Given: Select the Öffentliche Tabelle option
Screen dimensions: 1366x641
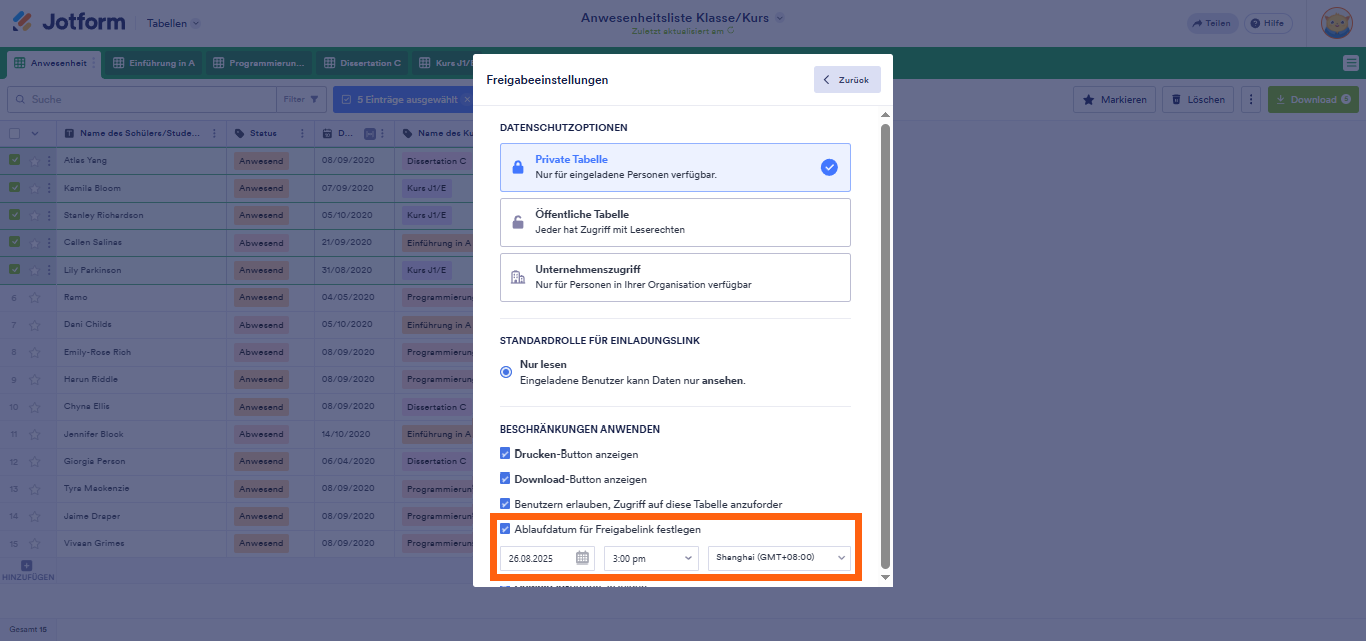Looking at the screenshot, I should tap(675, 222).
